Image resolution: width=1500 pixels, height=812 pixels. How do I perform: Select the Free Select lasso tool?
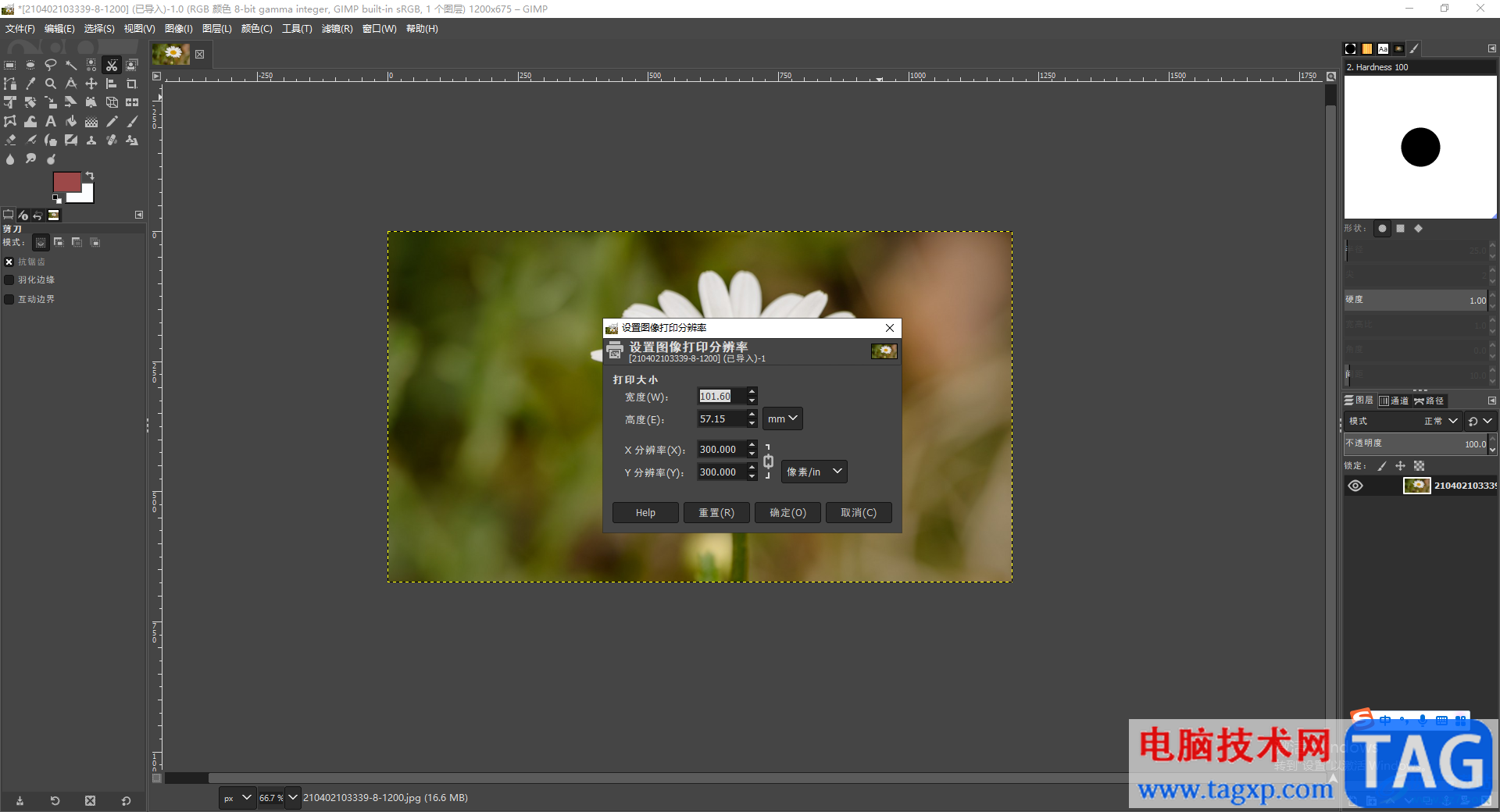51,65
